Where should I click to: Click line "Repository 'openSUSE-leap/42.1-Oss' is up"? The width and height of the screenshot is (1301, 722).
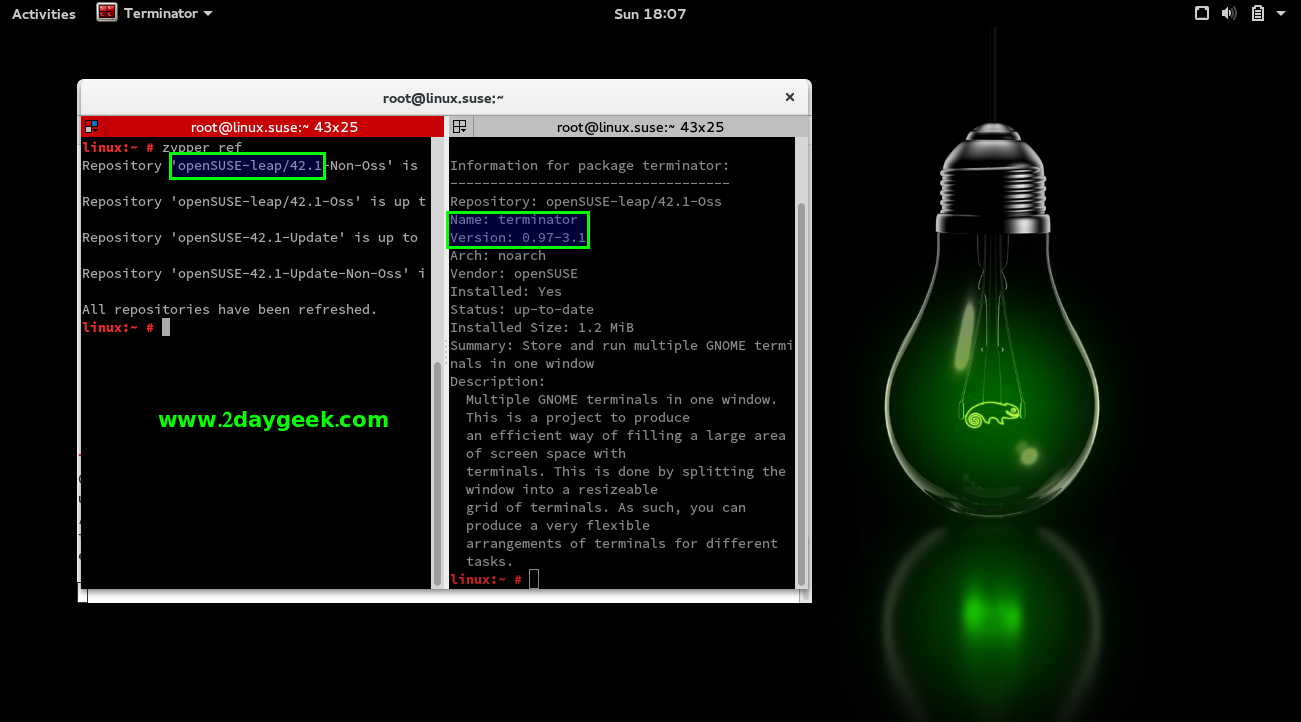click(x=254, y=201)
